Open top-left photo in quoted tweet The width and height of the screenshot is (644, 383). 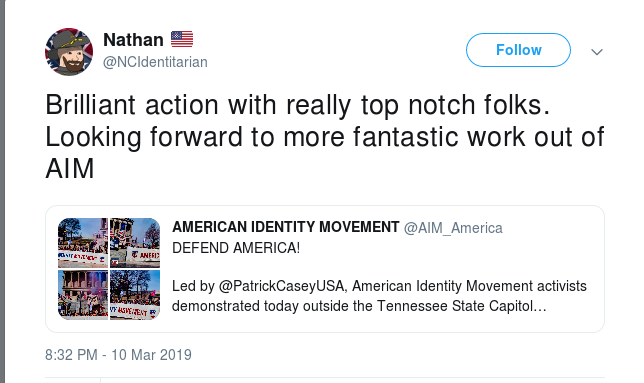tap(83, 243)
